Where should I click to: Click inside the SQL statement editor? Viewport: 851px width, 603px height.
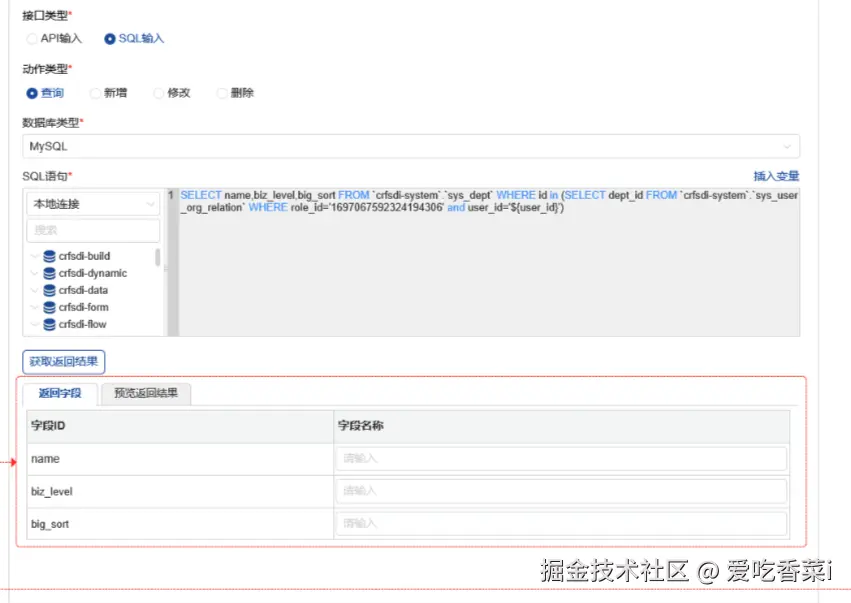[488, 262]
